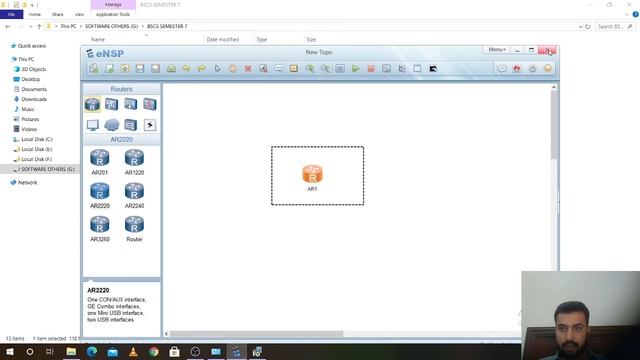Open File tab in File Explorer
The width and height of the screenshot is (640, 360).
[11, 14]
